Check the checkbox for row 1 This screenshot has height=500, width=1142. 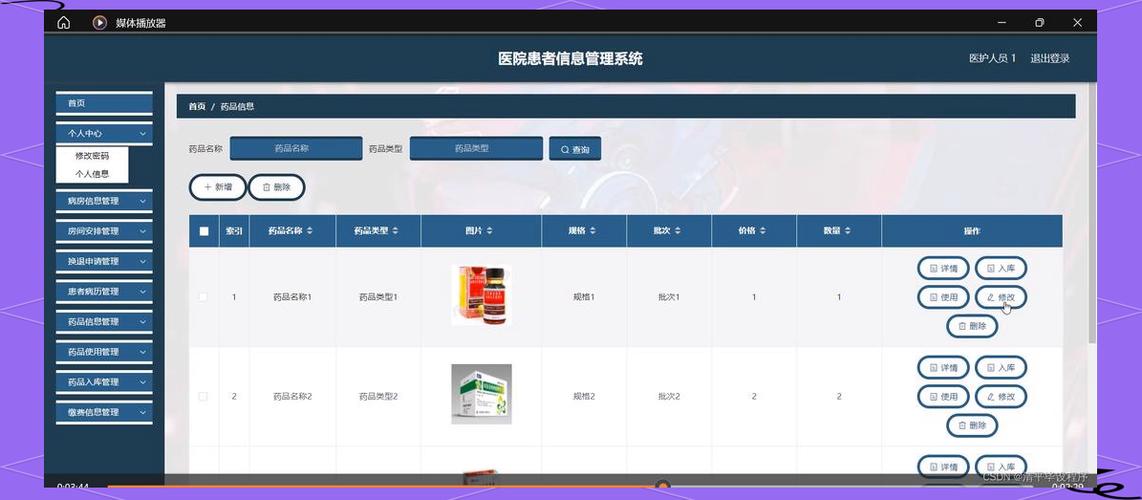[203, 297]
